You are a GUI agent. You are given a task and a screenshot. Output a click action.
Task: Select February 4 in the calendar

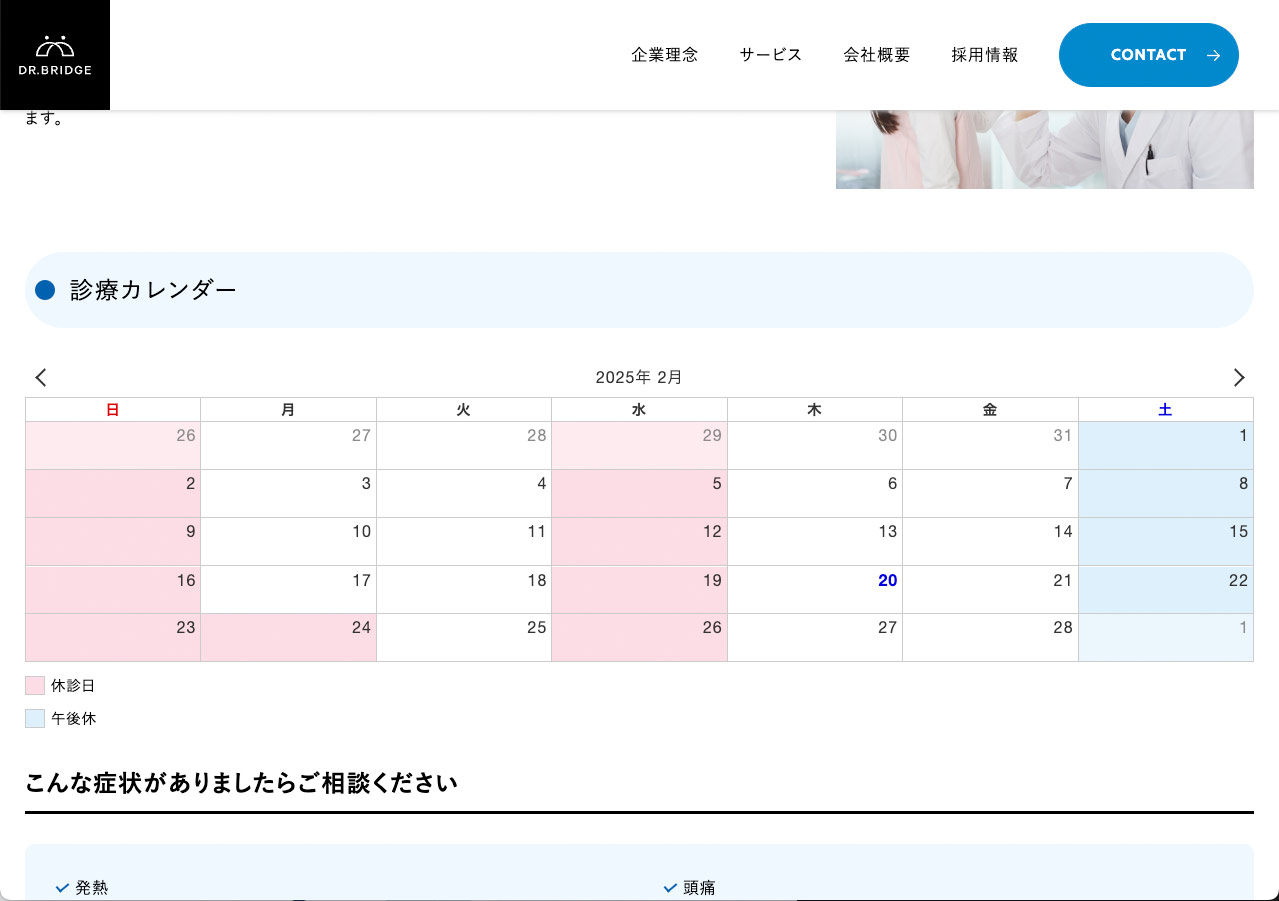[464, 494]
